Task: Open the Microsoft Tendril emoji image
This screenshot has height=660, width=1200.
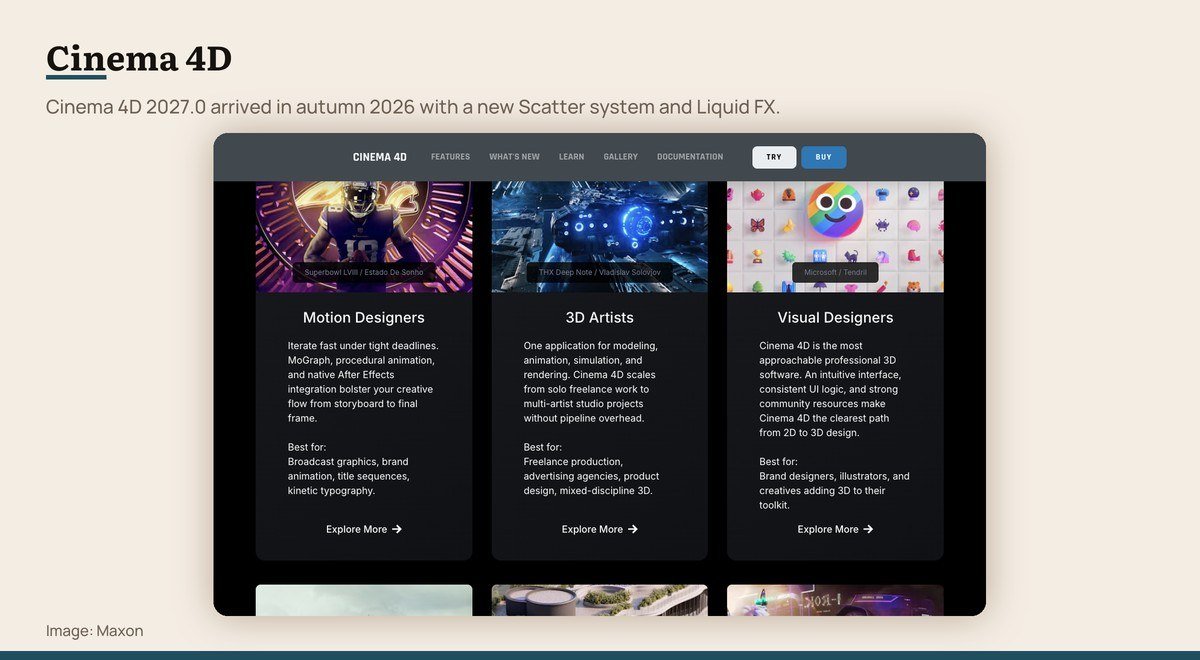Action: pyautogui.click(x=835, y=236)
